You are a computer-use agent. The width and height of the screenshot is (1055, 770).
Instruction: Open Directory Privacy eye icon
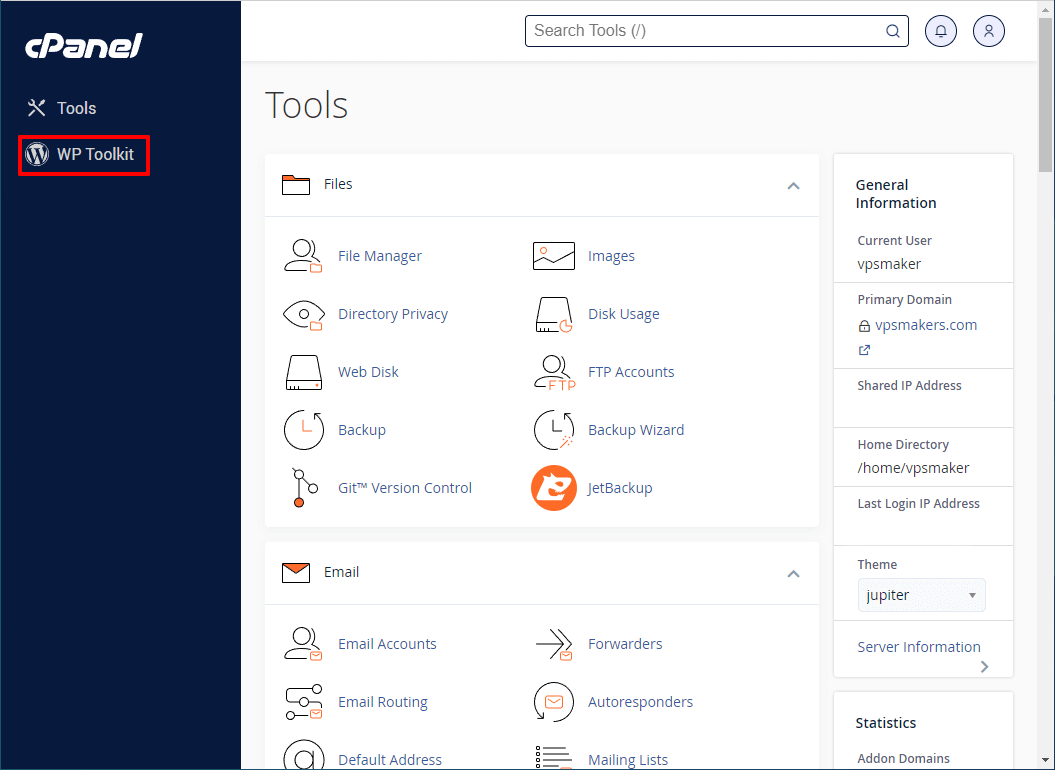[x=303, y=314]
